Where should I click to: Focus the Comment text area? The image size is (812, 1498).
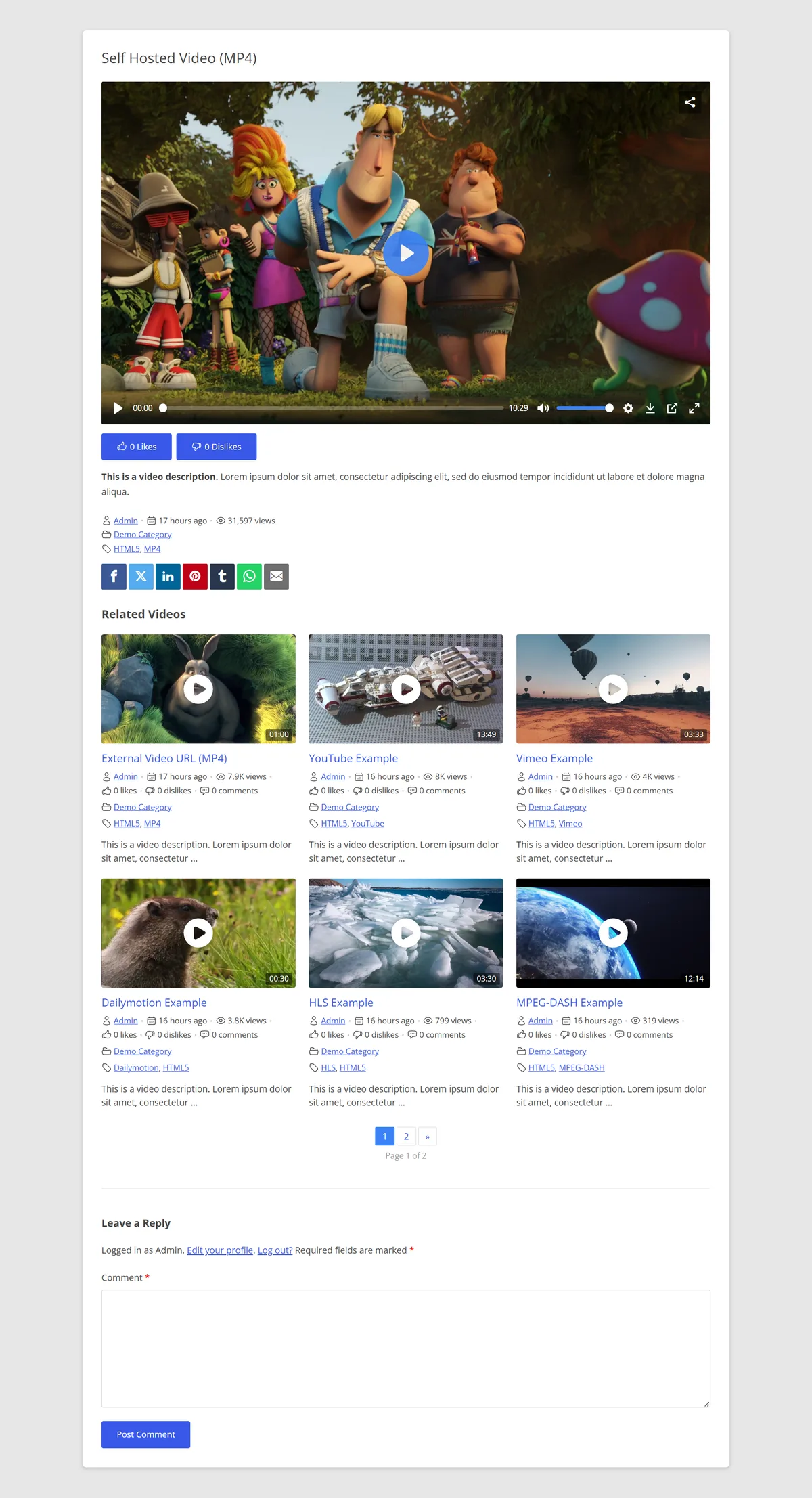[406, 1348]
